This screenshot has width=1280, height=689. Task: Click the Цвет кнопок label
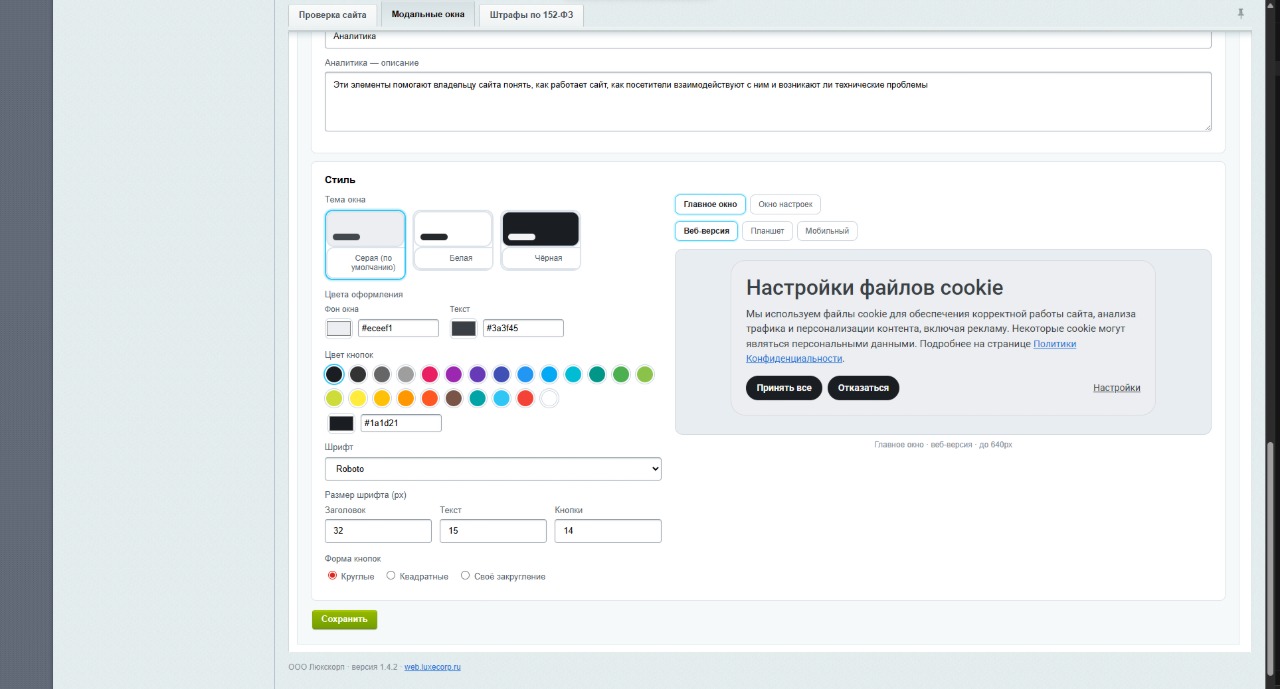[x=349, y=355]
